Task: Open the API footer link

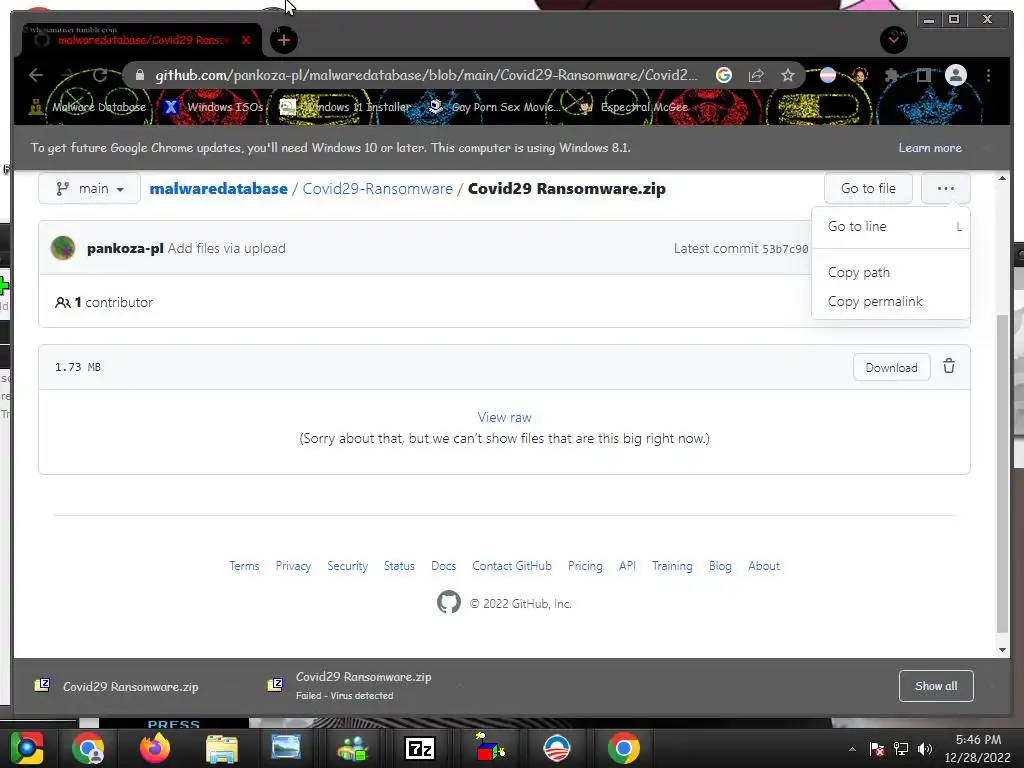Action: (x=628, y=566)
